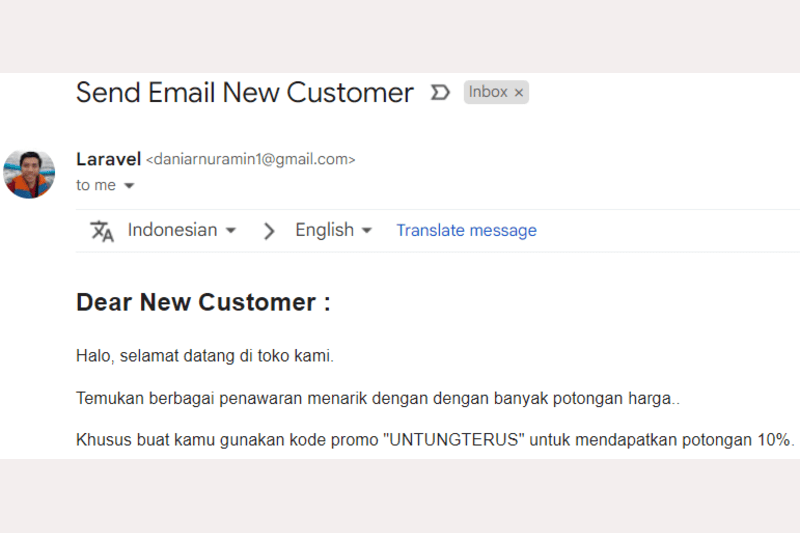
Task: Open the Indonesian source language dropdown
Action: click(181, 230)
